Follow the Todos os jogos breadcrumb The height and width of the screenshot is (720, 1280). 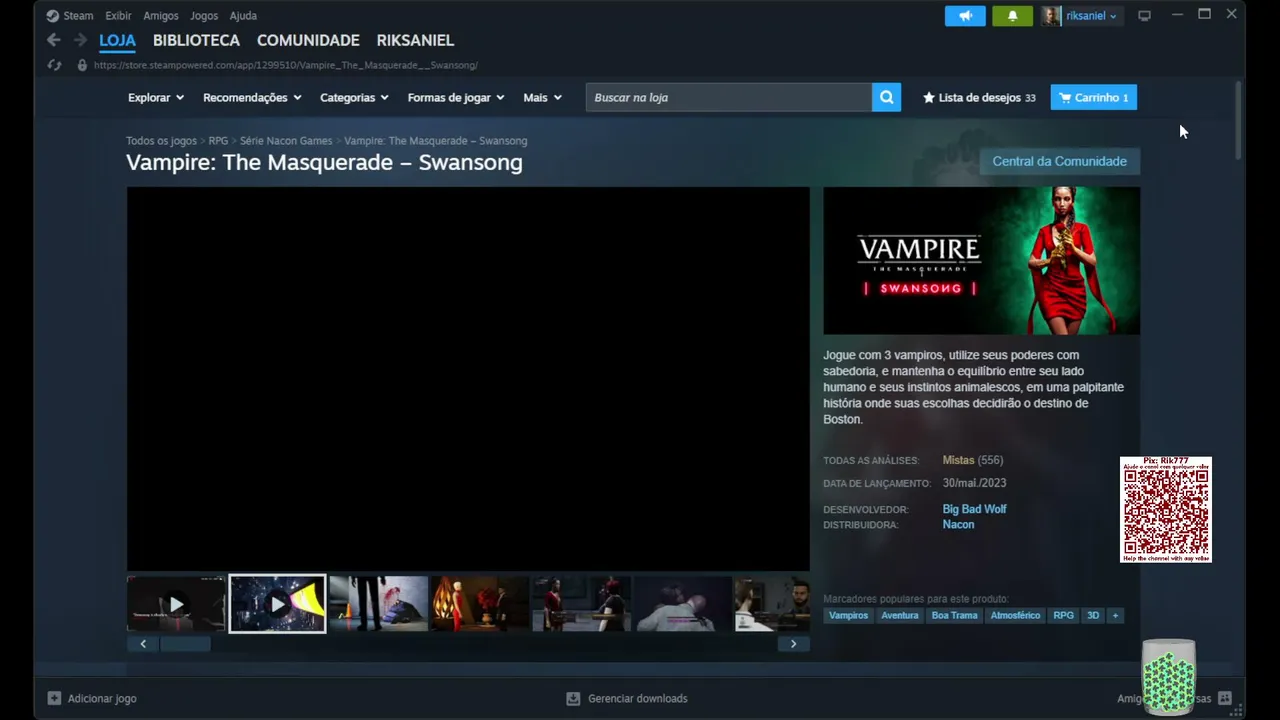point(161,141)
